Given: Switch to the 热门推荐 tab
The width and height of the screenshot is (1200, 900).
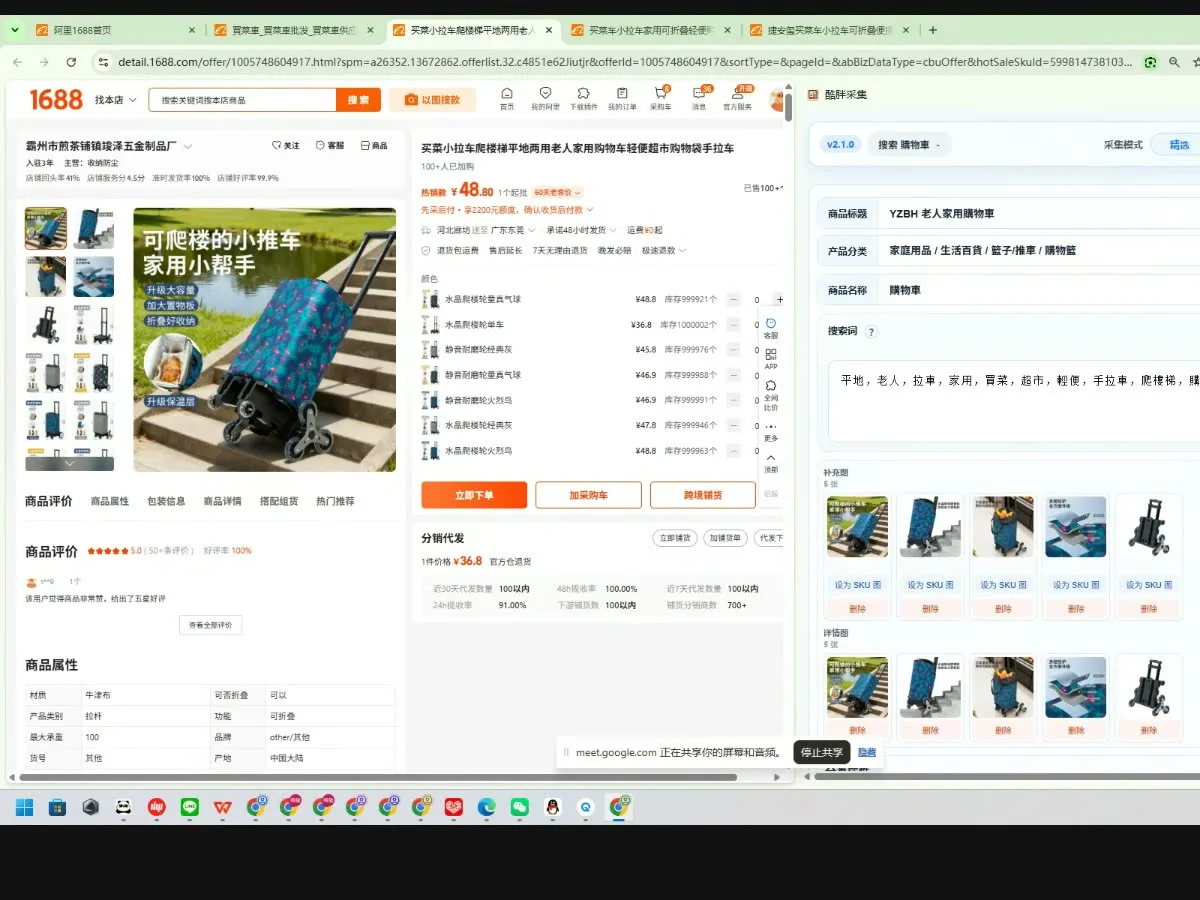Looking at the screenshot, I should click(x=335, y=501).
